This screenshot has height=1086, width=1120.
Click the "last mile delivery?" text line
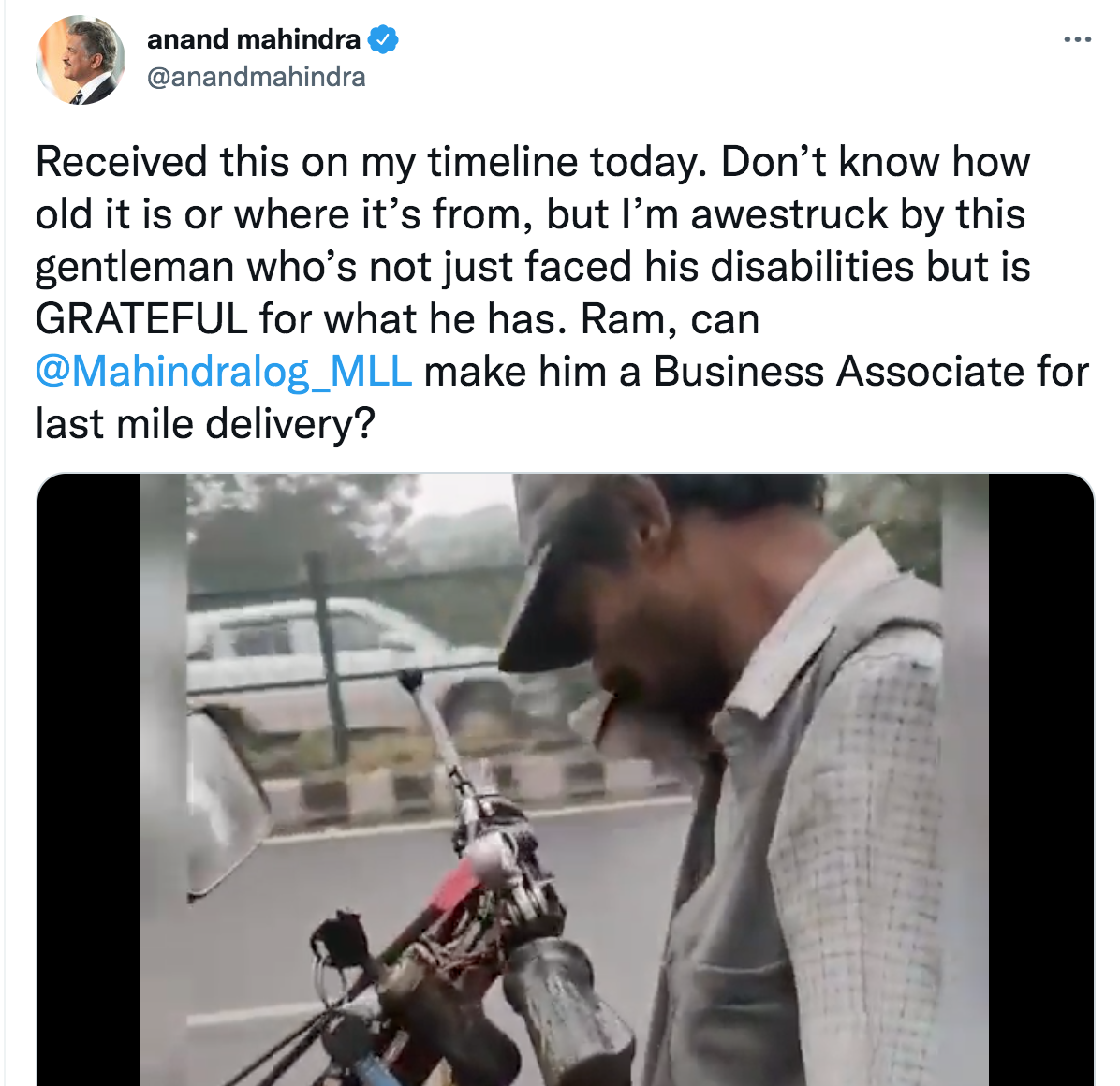click(205, 424)
